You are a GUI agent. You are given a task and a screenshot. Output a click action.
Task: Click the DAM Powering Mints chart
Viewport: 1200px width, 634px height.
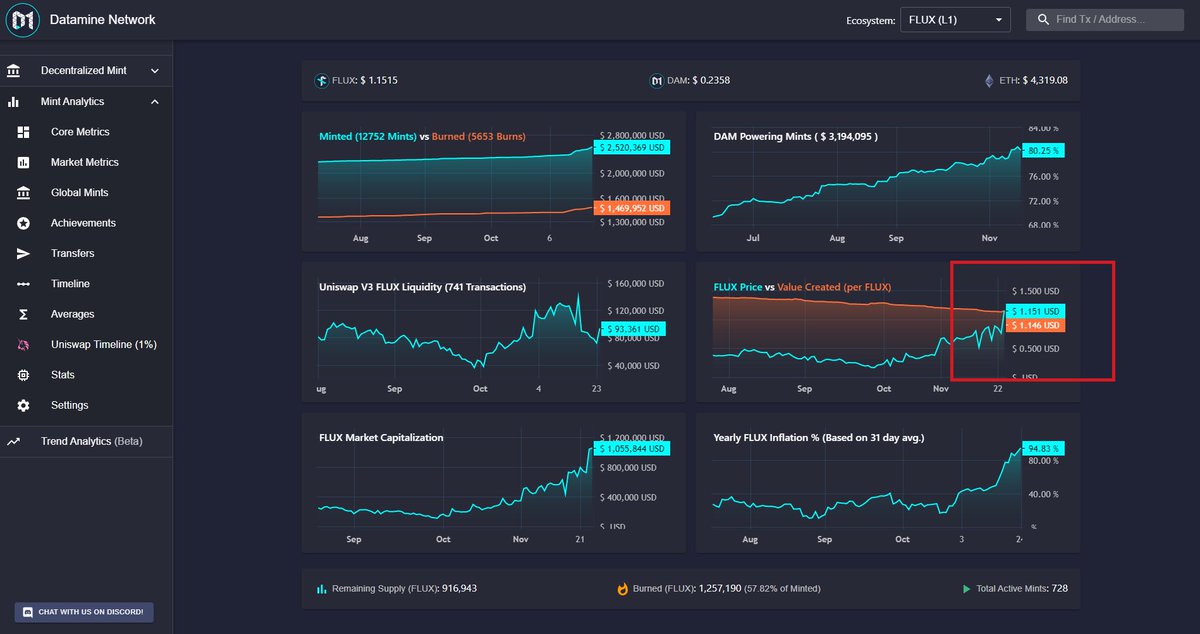pos(888,181)
